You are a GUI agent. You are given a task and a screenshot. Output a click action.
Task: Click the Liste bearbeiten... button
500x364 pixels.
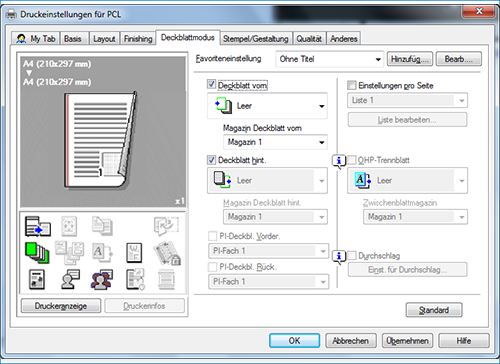[407, 120]
